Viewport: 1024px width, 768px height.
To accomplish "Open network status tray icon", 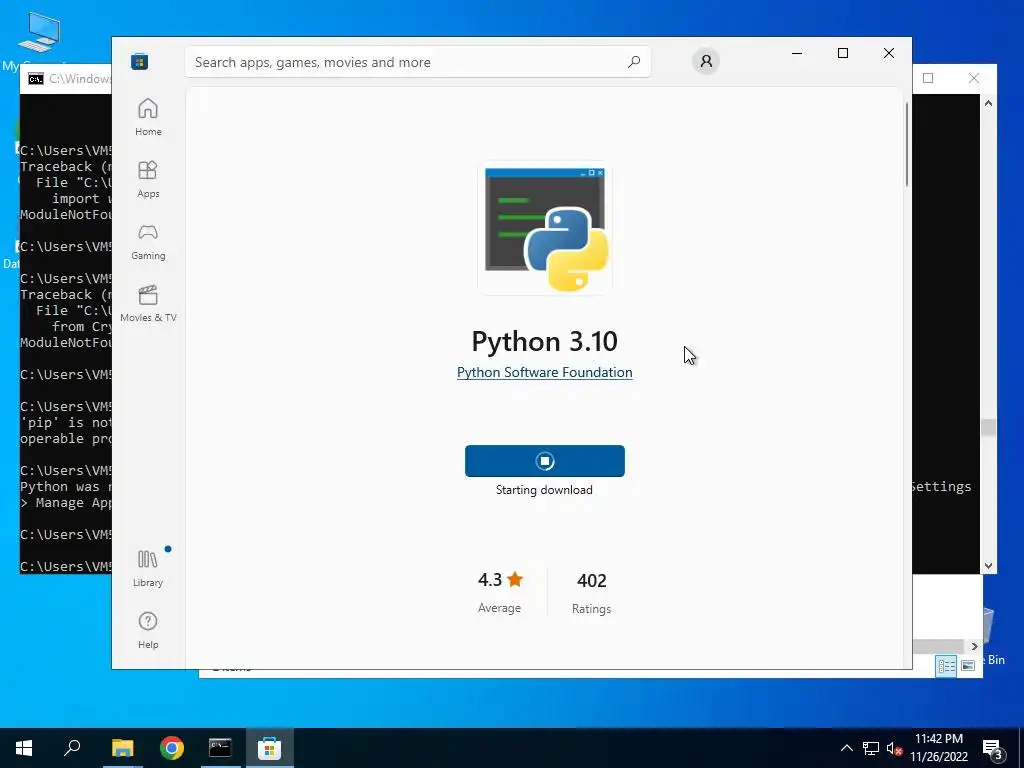I will (x=871, y=748).
